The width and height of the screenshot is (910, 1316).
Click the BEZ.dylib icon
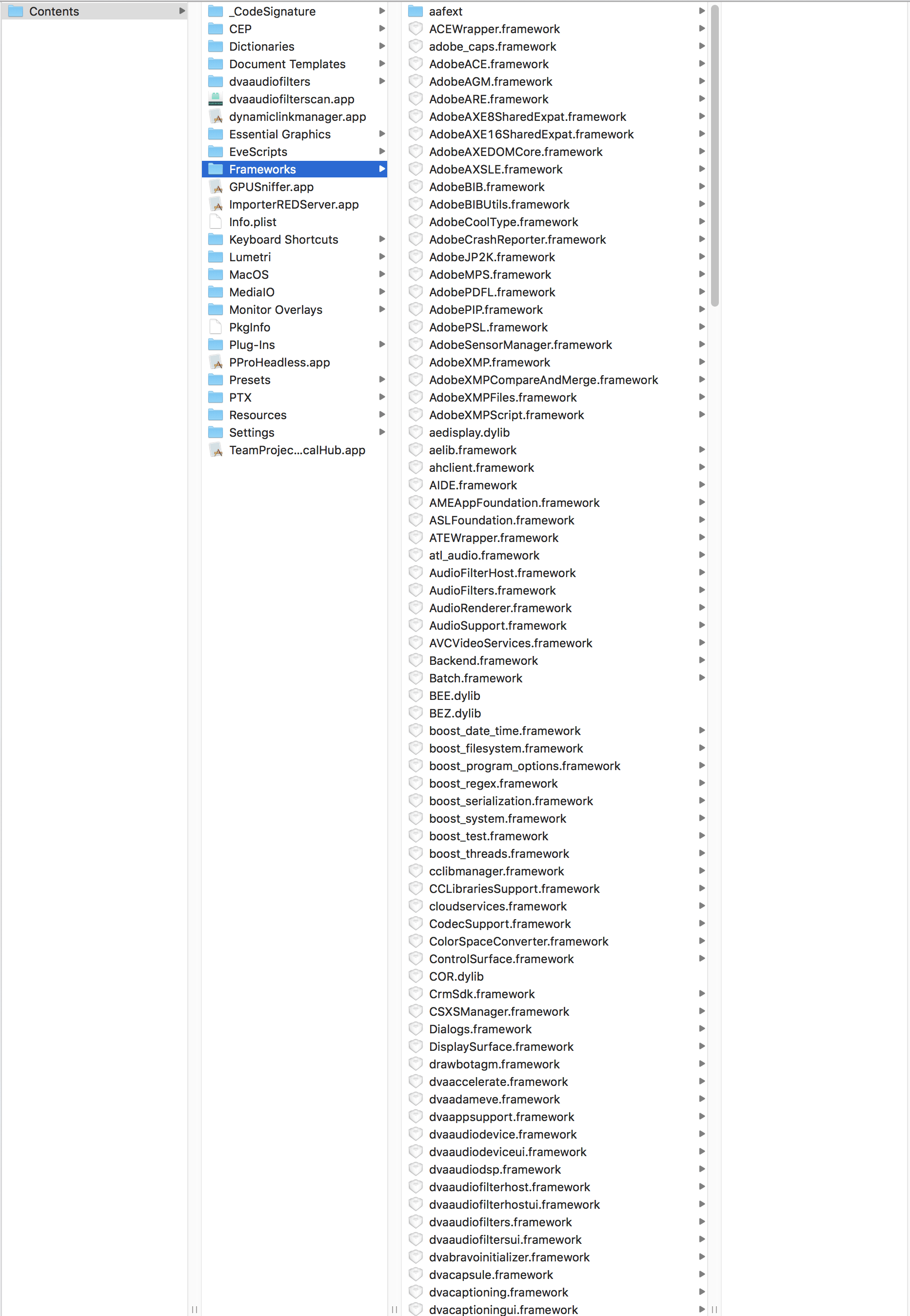(x=415, y=713)
